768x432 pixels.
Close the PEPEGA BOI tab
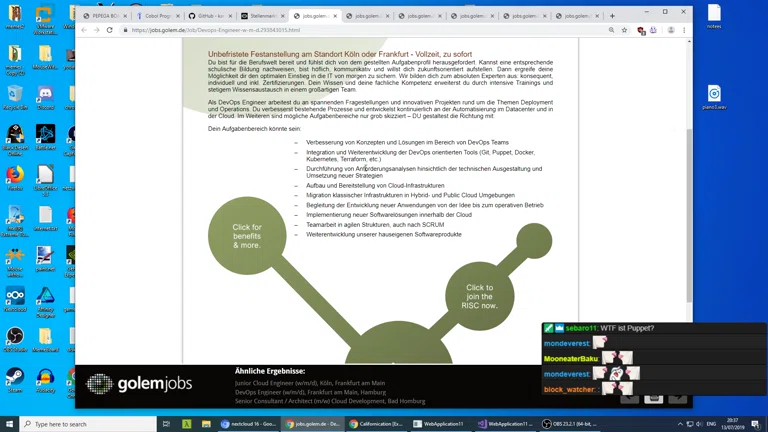pos(125,16)
